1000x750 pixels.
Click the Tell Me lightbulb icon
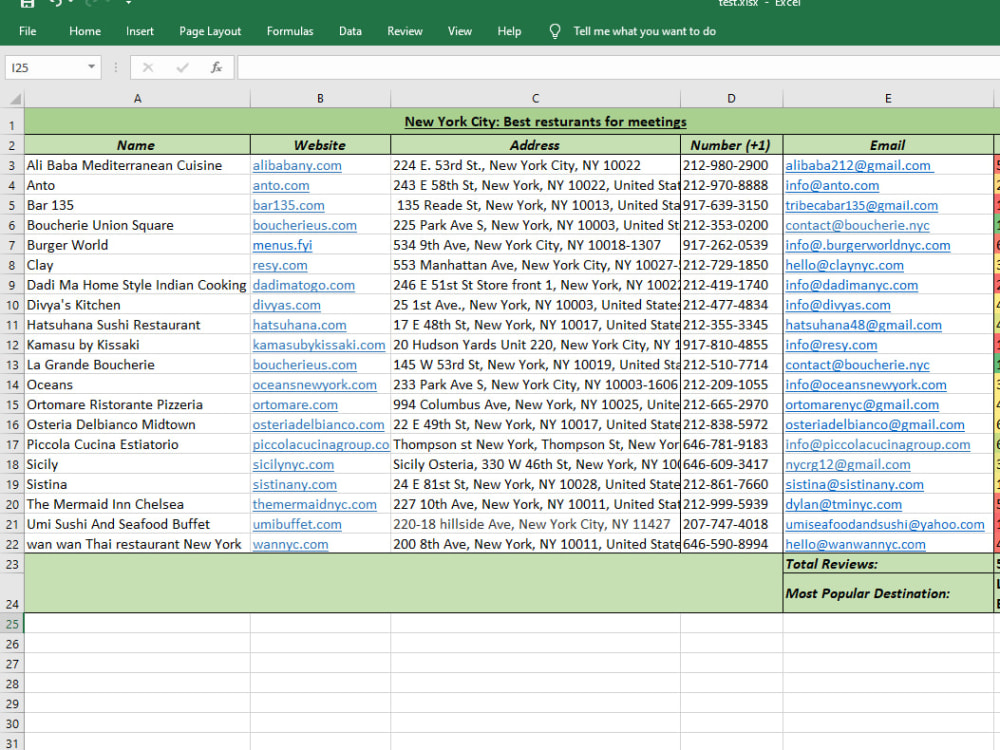click(555, 31)
